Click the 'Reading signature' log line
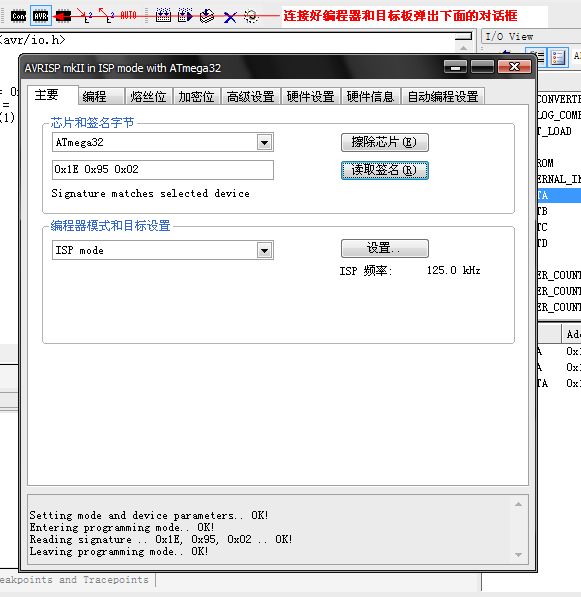Image resolution: width=581 pixels, height=597 pixels. point(161,539)
